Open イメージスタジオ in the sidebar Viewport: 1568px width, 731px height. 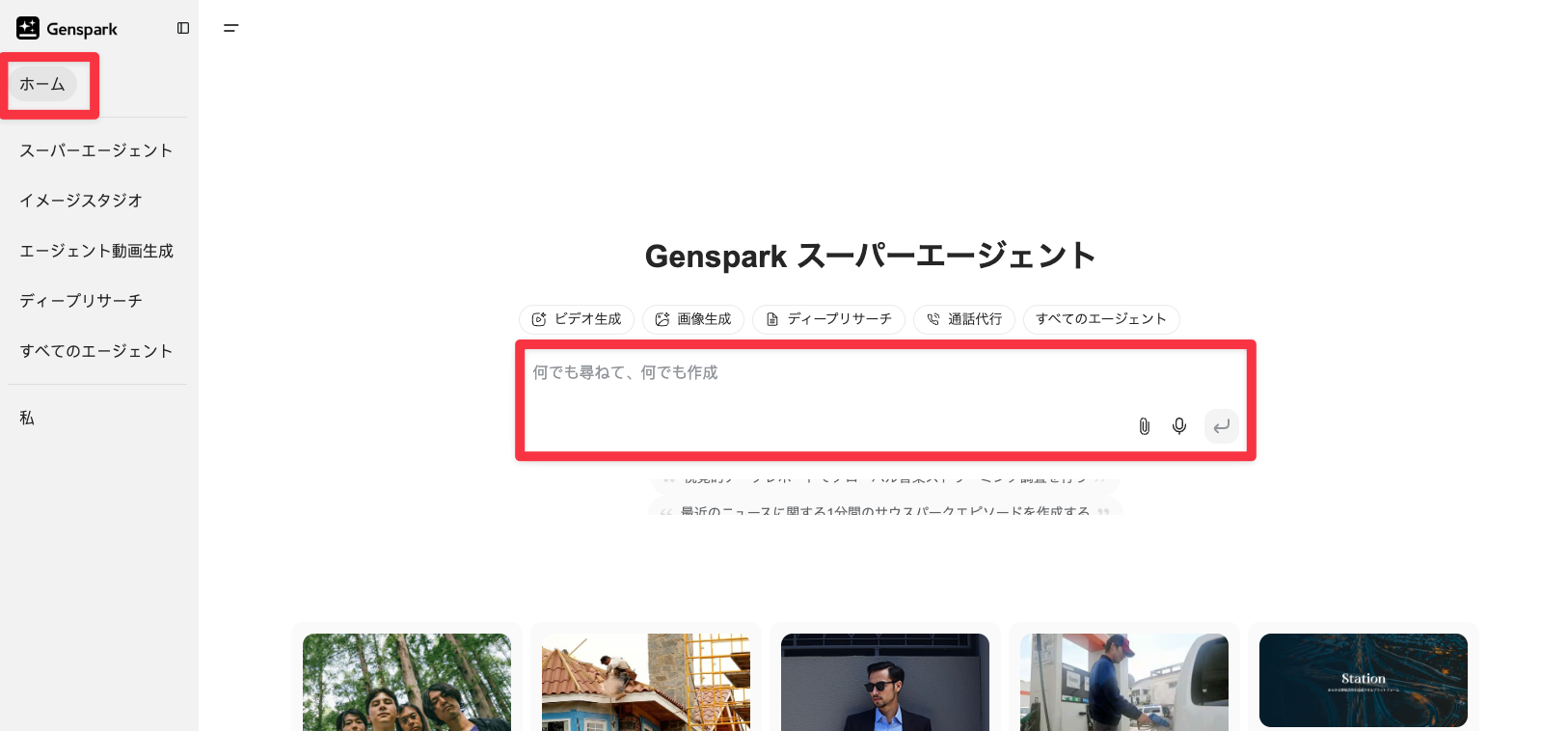81,201
